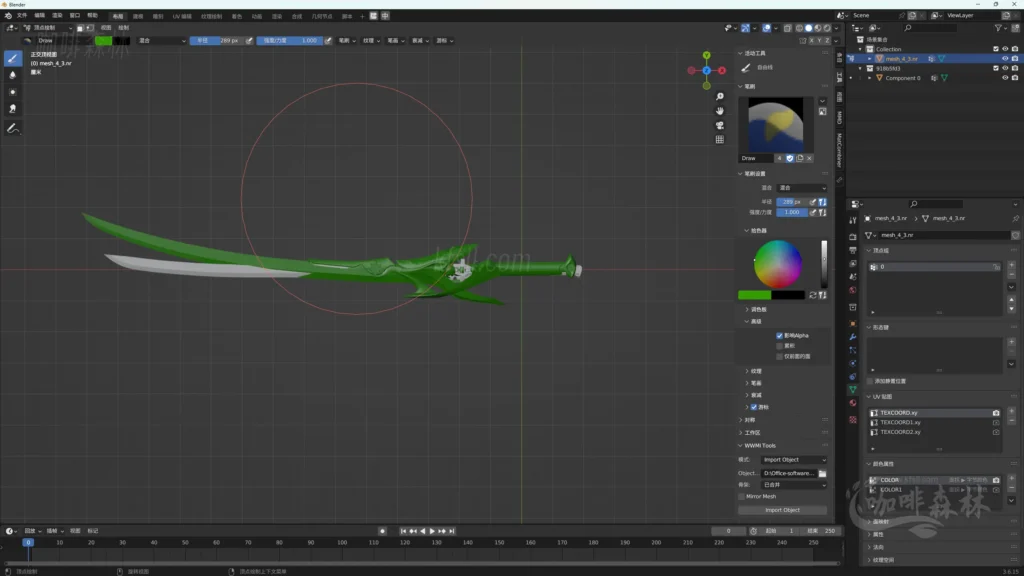Select the Smear tool in left toolbar

click(x=14, y=108)
